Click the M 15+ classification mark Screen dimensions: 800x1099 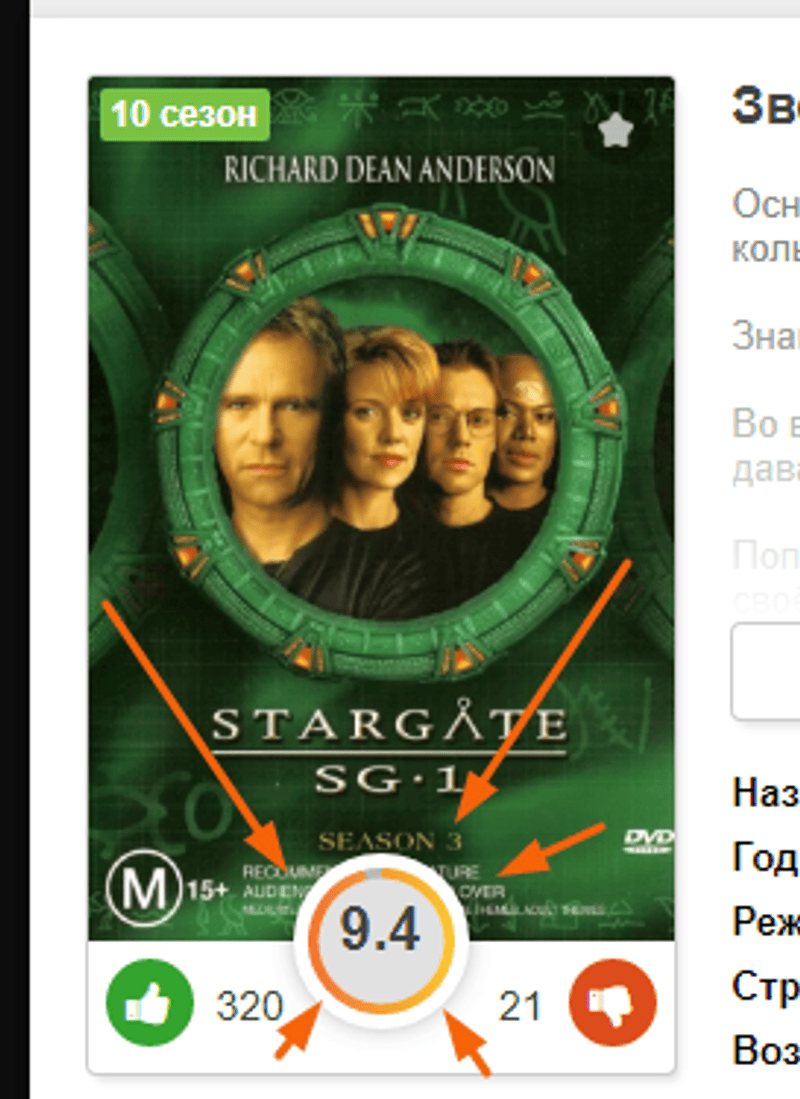(x=167, y=889)
